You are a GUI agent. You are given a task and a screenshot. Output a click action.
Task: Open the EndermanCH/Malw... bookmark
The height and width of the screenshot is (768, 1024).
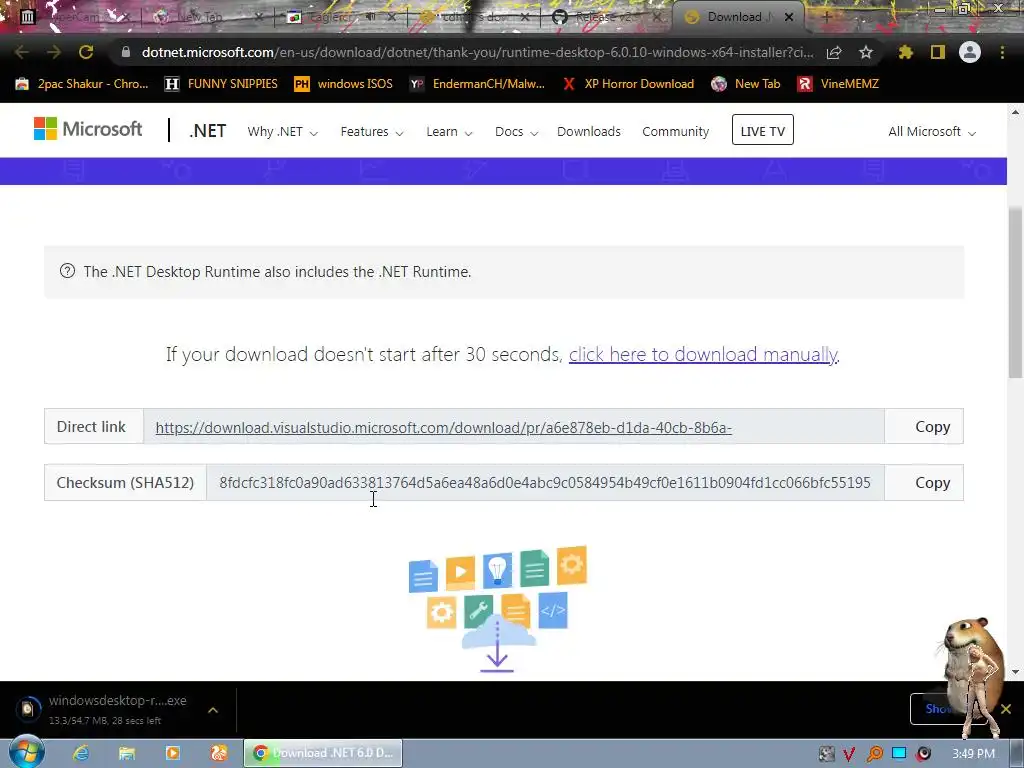(x=477, y=84)
